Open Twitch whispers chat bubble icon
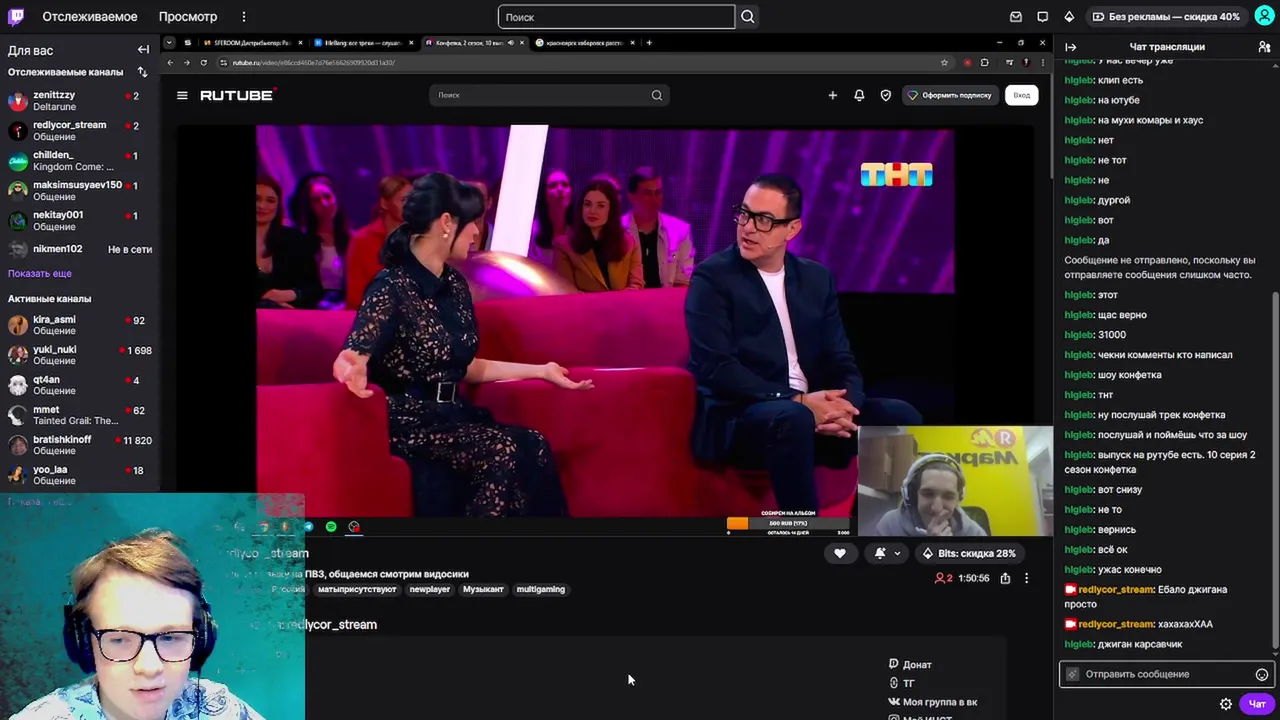The image size is (1280, 720). [x=1042, y=16]
